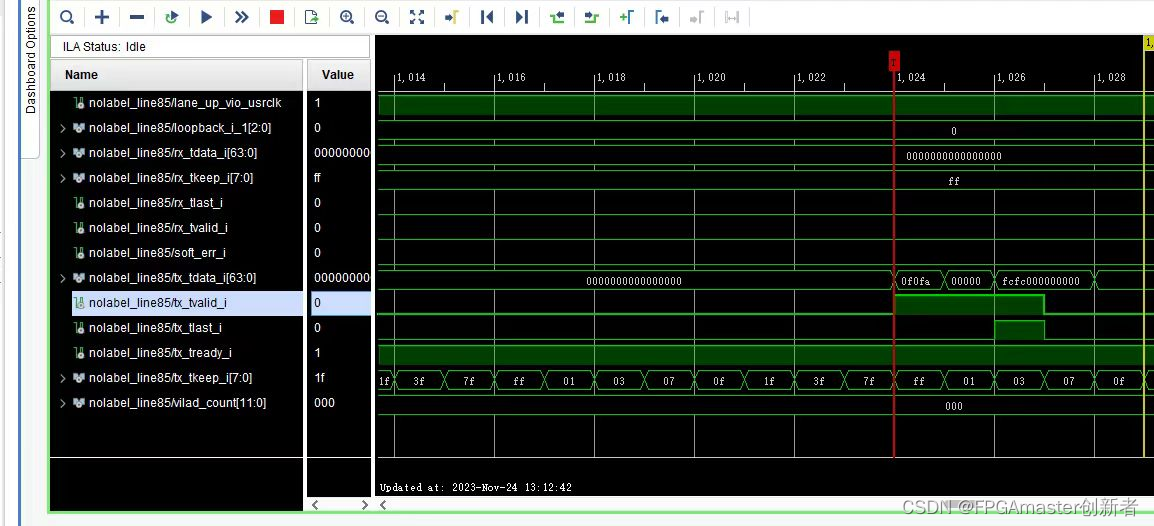The height and width of the screenshot is (526, 1154).
Task: Click the 'Updated at: 2023-Nov-24 13:12:42' text
Action: pos(475,487)
